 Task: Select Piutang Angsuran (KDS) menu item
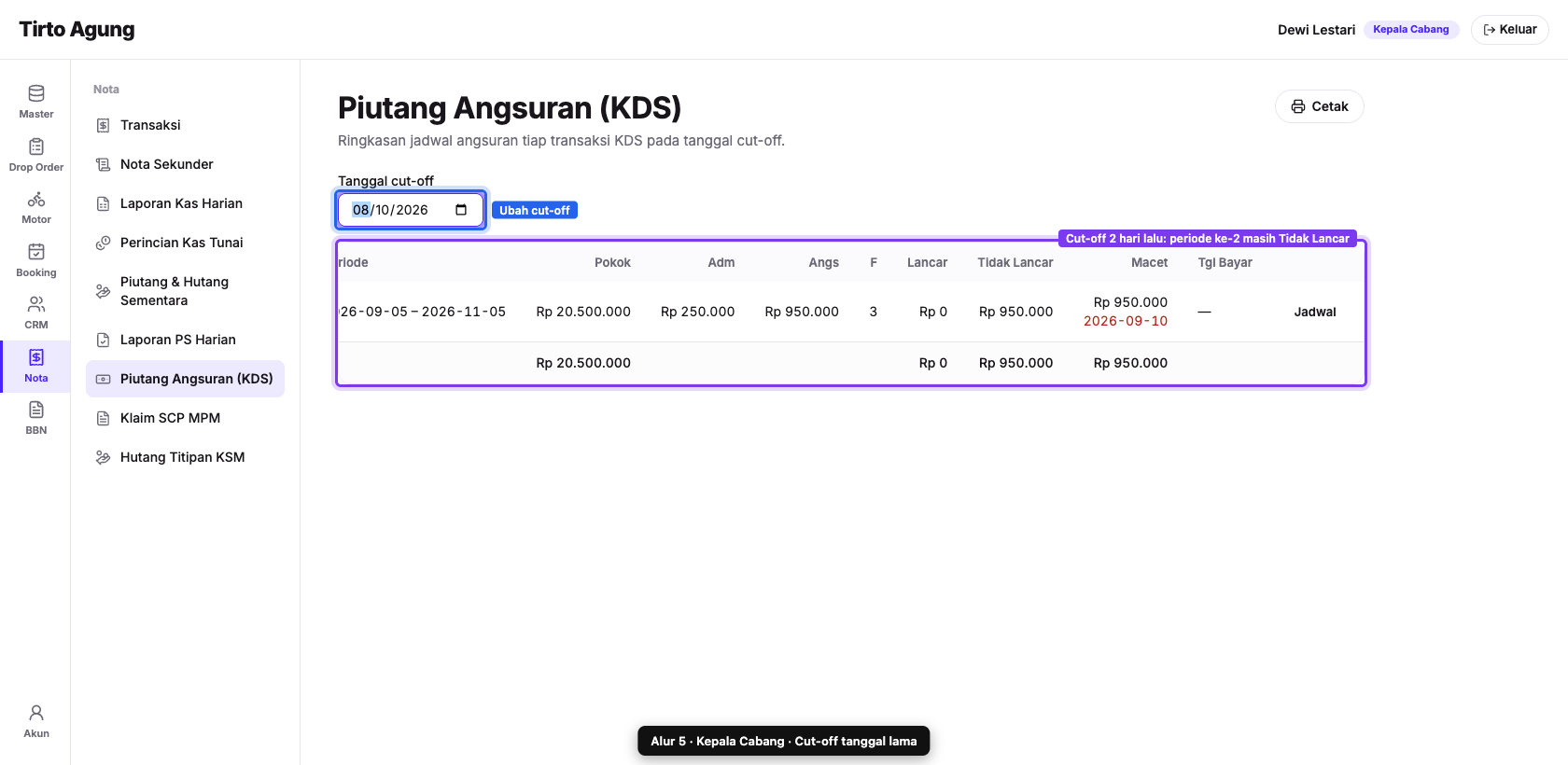(185, 379)
